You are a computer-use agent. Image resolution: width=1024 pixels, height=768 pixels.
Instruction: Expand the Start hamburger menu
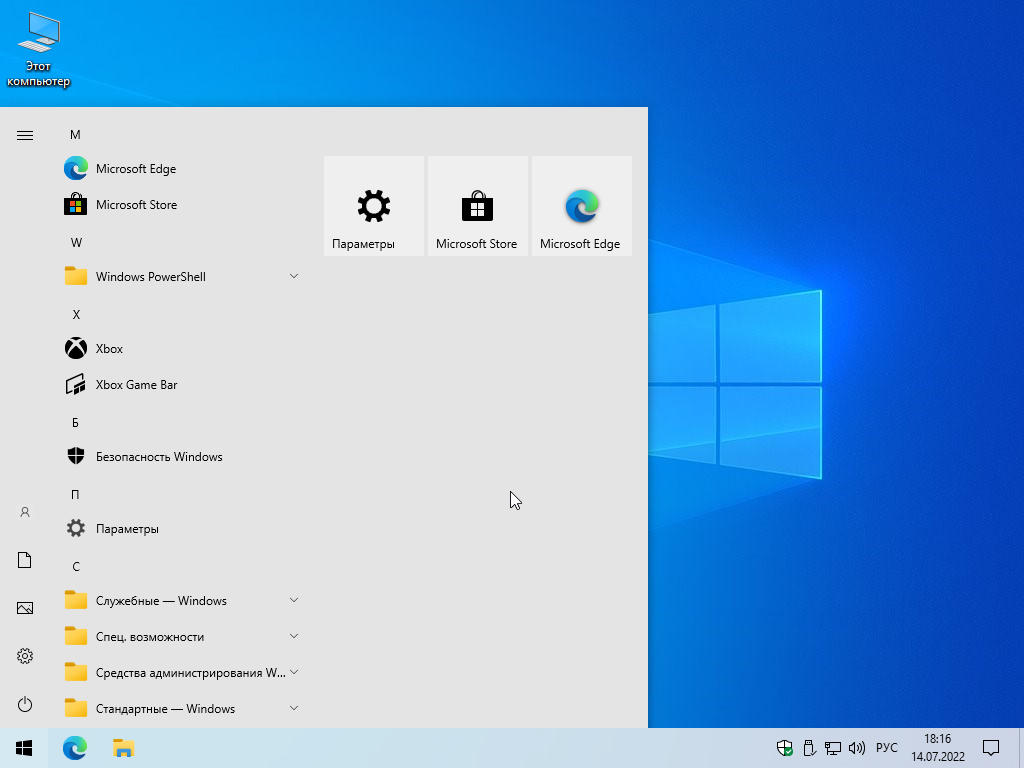tap(25, 135)
